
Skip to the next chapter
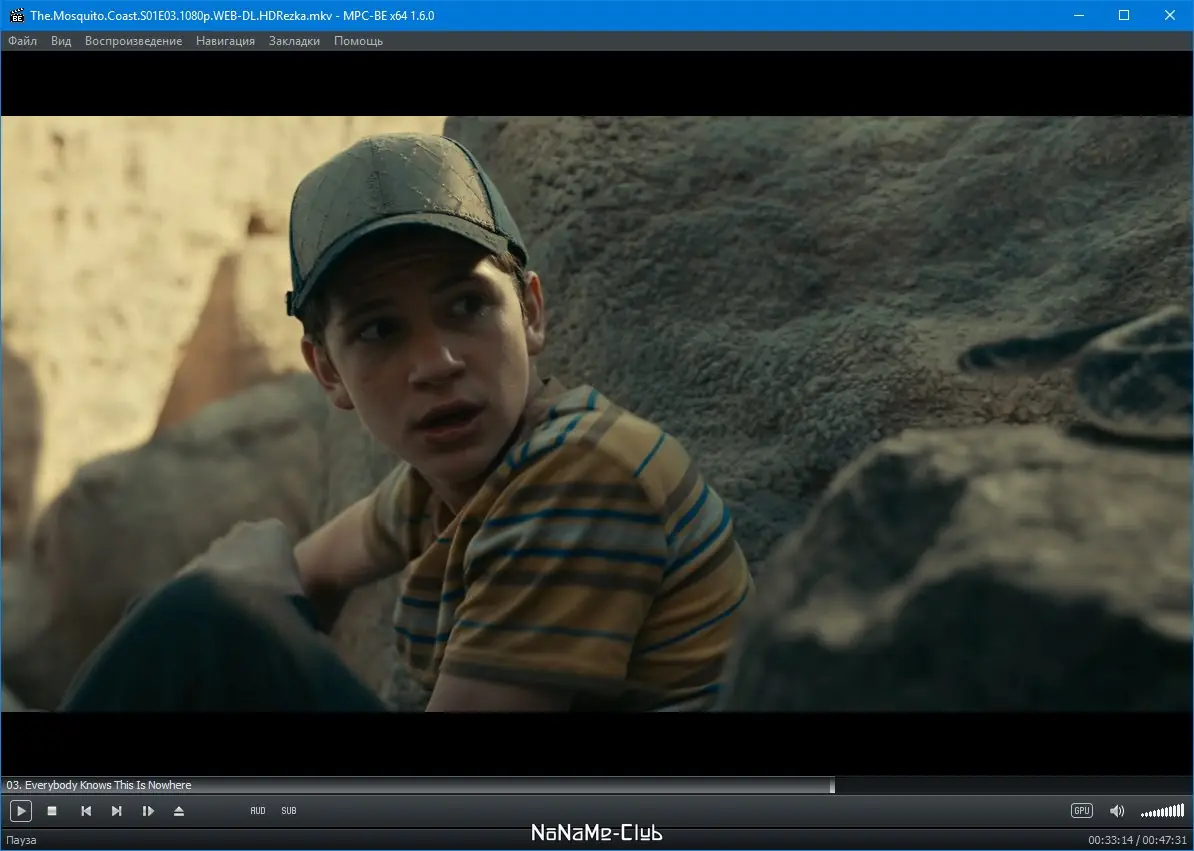pos(117,811)
